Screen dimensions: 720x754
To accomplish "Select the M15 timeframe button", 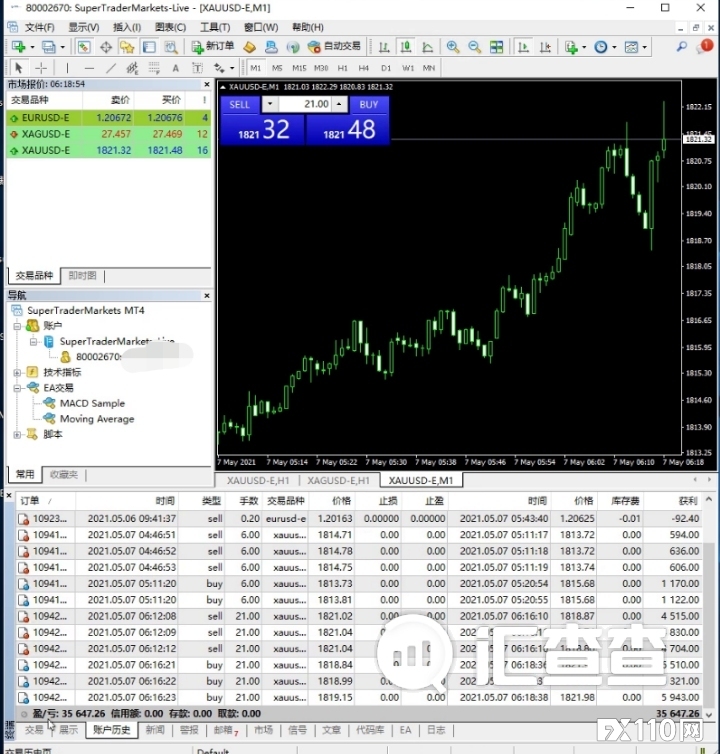I will pos(299,68).
